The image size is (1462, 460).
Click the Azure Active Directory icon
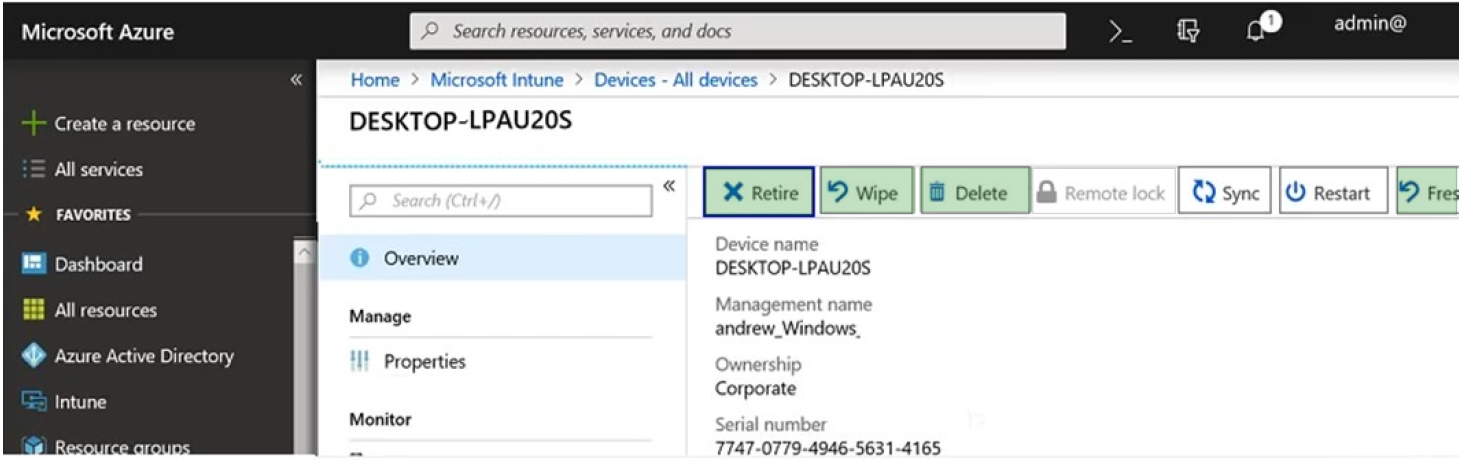point(34,356)
